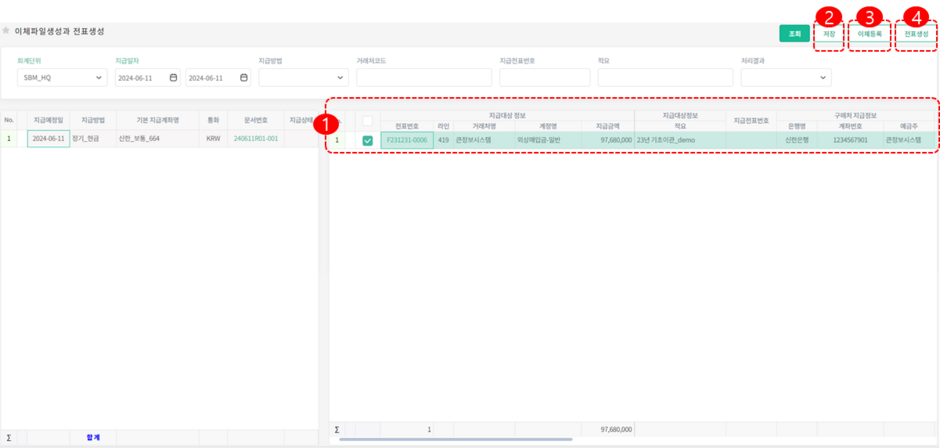The width and height of the screenshot is (940, 448).
Task: Open the calendar for the end 지급일자
Action: point(244,78)
